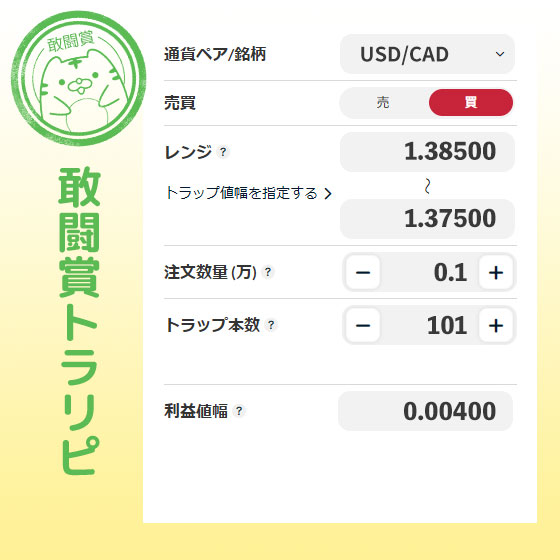Viewport: 560px width, 560px height.
Task: Click the green 敢闘賞 tiger stamp badge
Action: click(79, 79)
